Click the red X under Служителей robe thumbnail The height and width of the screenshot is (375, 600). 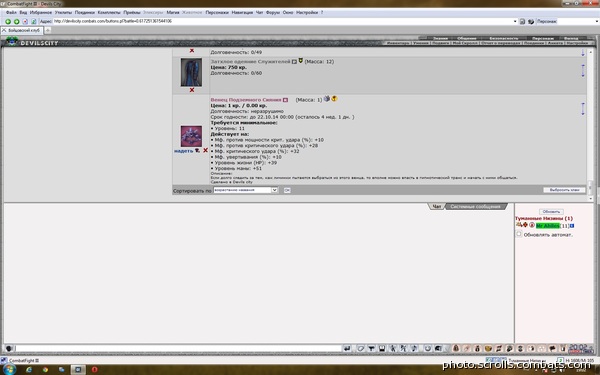coord(192,90)
